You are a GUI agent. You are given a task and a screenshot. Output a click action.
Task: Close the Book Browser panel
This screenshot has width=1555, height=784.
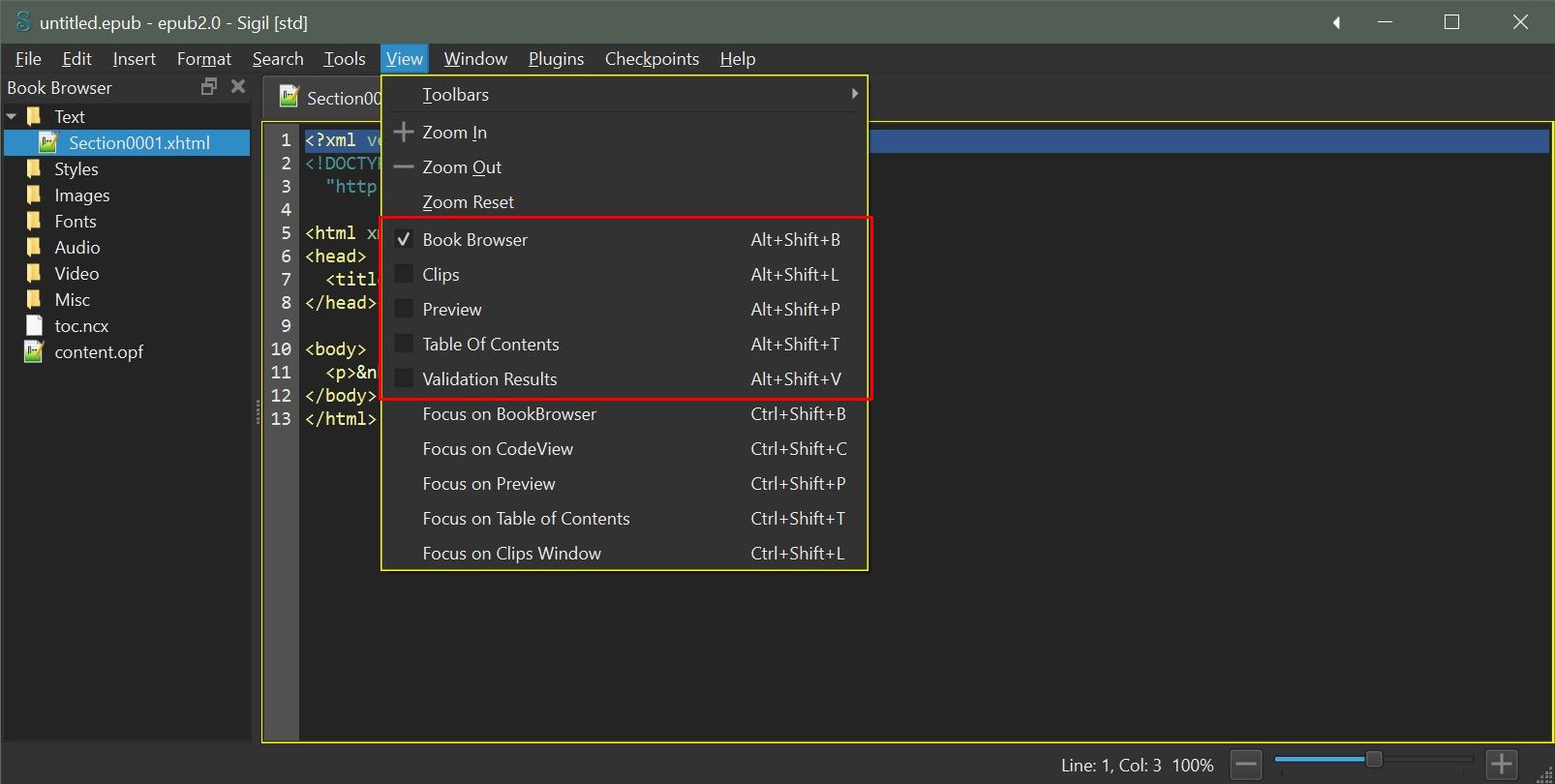238,87
